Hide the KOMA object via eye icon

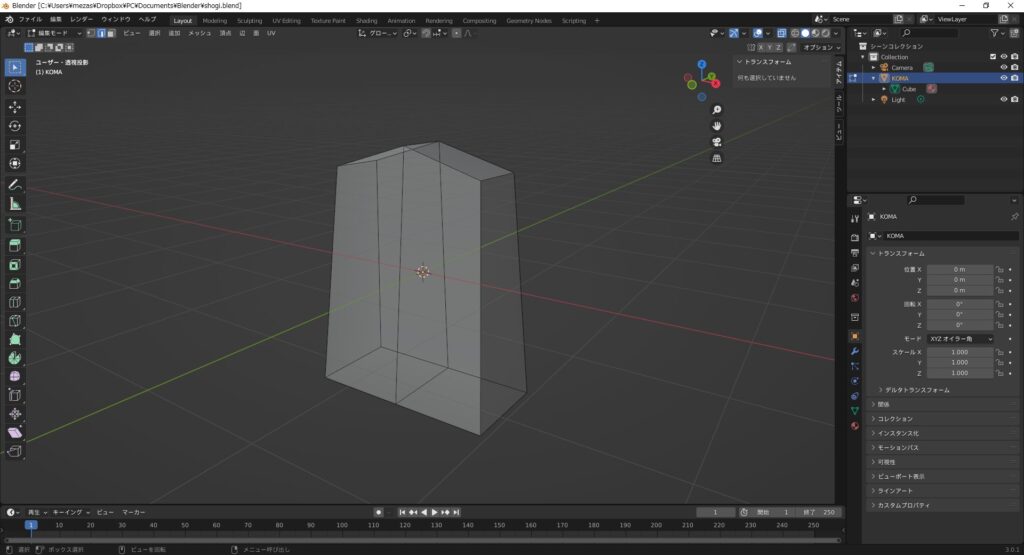pos(1003,78)
